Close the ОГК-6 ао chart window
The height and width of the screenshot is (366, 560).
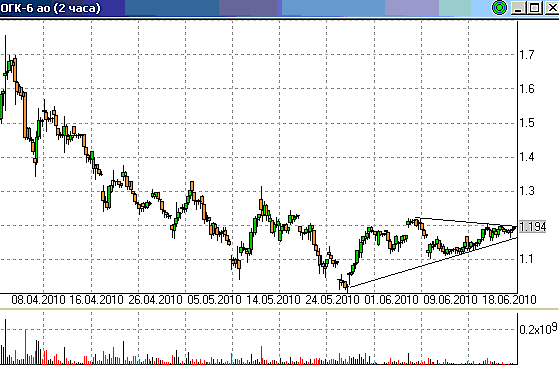[552, 8]
